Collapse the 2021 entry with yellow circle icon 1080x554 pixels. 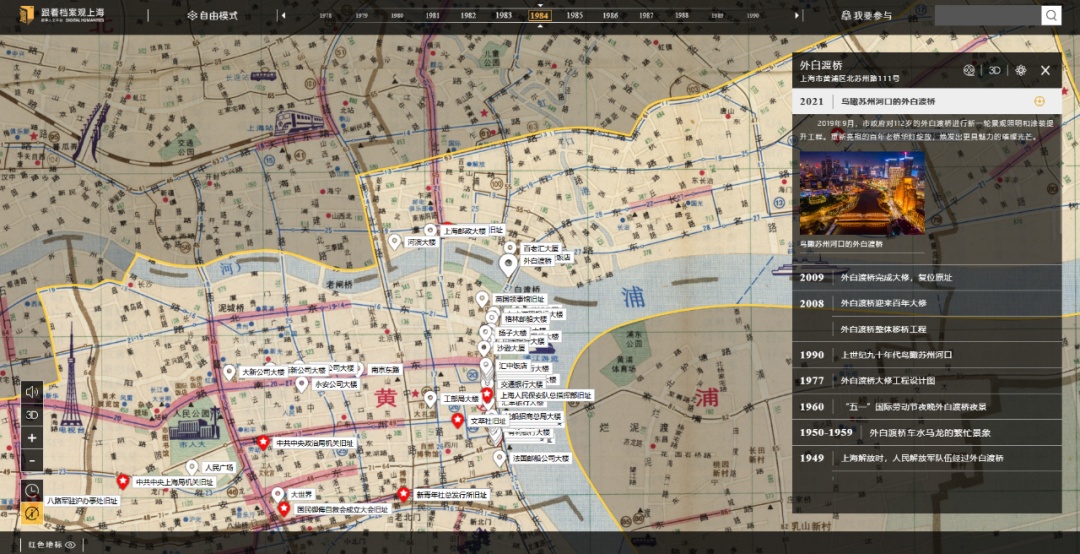[1039, 101]
